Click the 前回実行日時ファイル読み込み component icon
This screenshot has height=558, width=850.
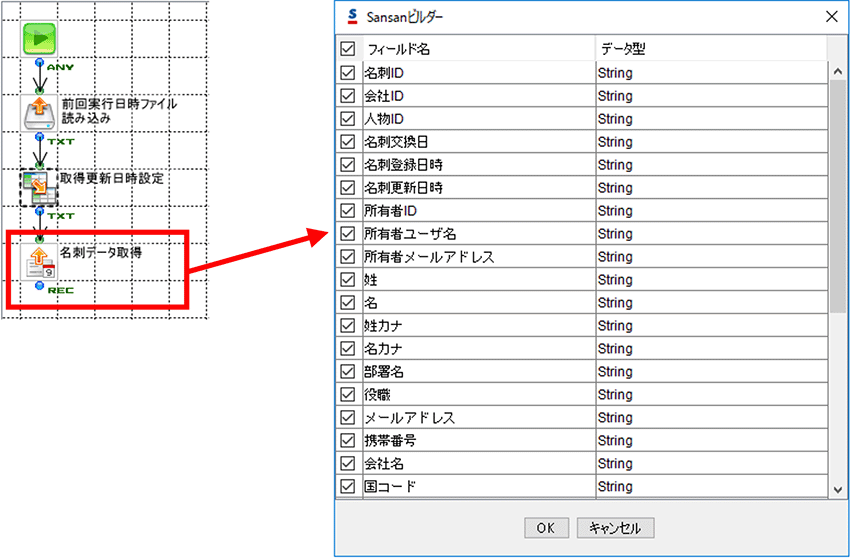coord(39,113)
